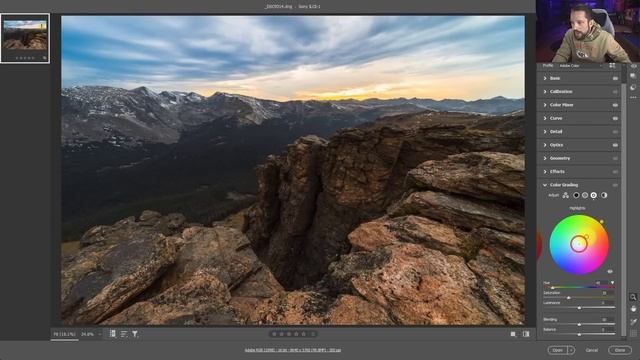Toggle Curve panel visibility eye
Screen dimensions: 640x360
615,118
